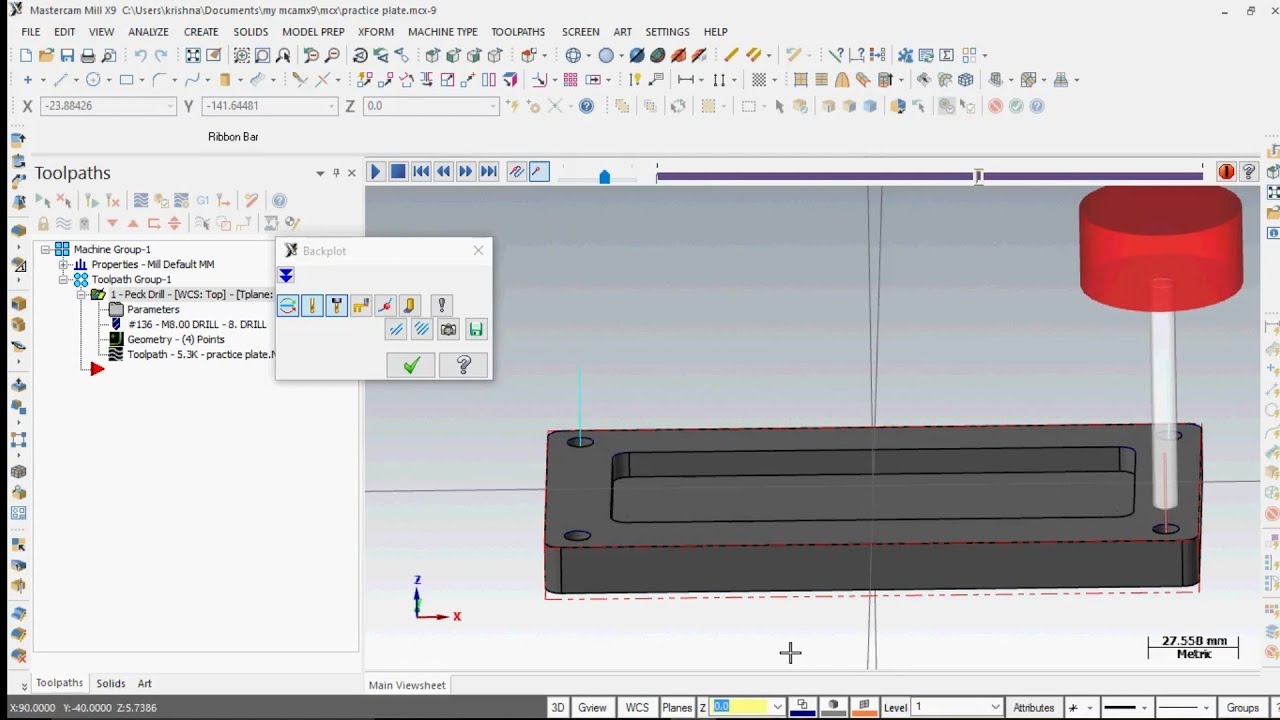Image resolution: width=1280 pixels, height=720 pixels.
Task: Click the camera snapshot icon in Backplot
Action: 448,330
